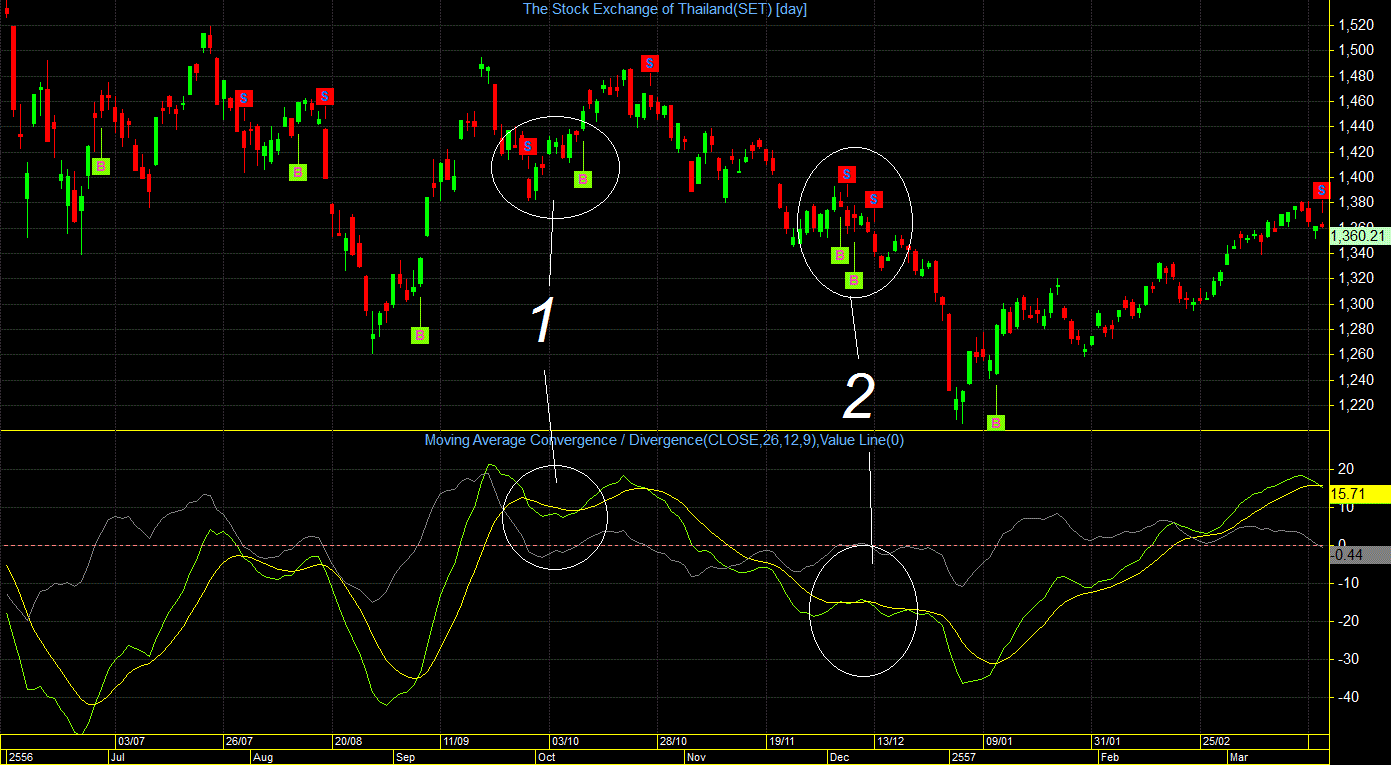Select the Mar month label
This screenshot has width=1391, height=765.
click(1238, 757)
